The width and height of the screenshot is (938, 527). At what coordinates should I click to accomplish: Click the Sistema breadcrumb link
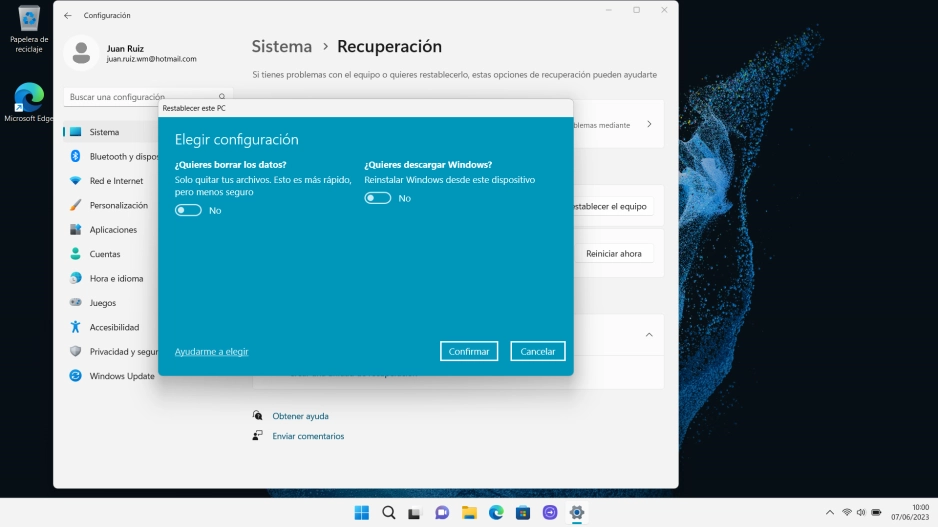[x=282, y=46]
